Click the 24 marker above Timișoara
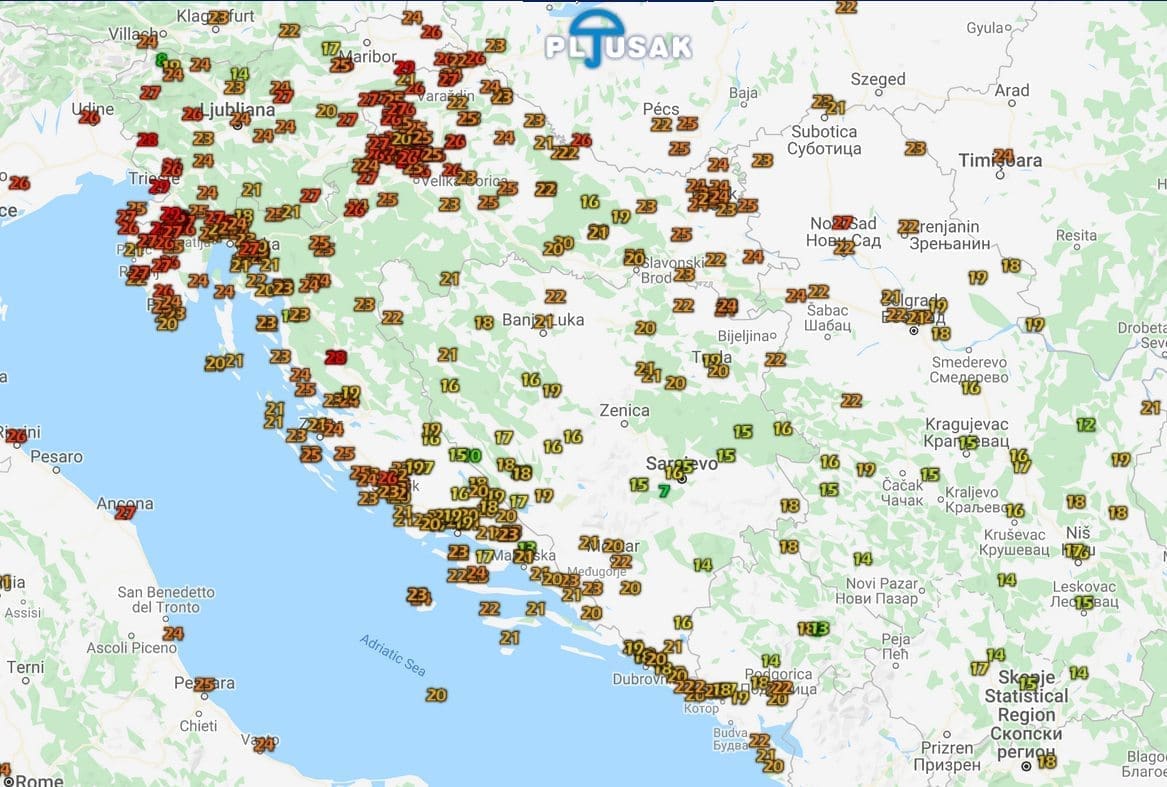 (x=1004, y=156)
